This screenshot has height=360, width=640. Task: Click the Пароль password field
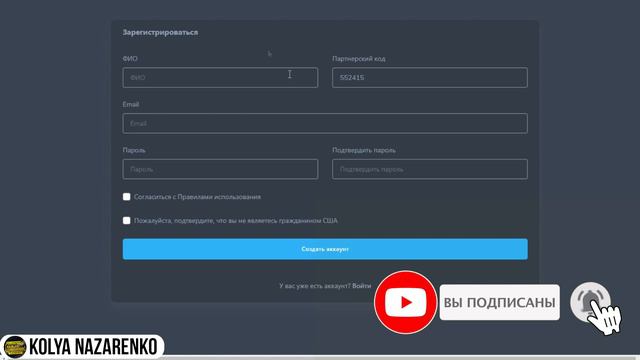220,169
